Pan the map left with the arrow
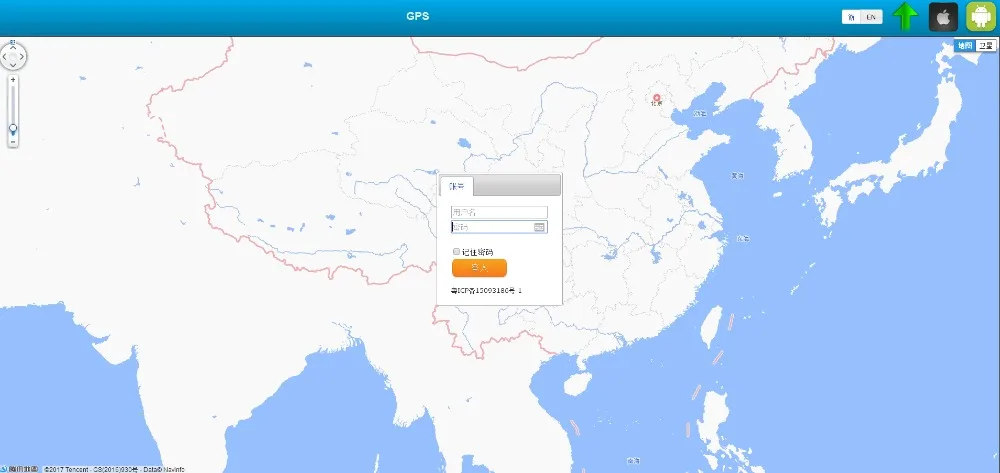Screen dimensions: 1000x473 pos(4,57)
